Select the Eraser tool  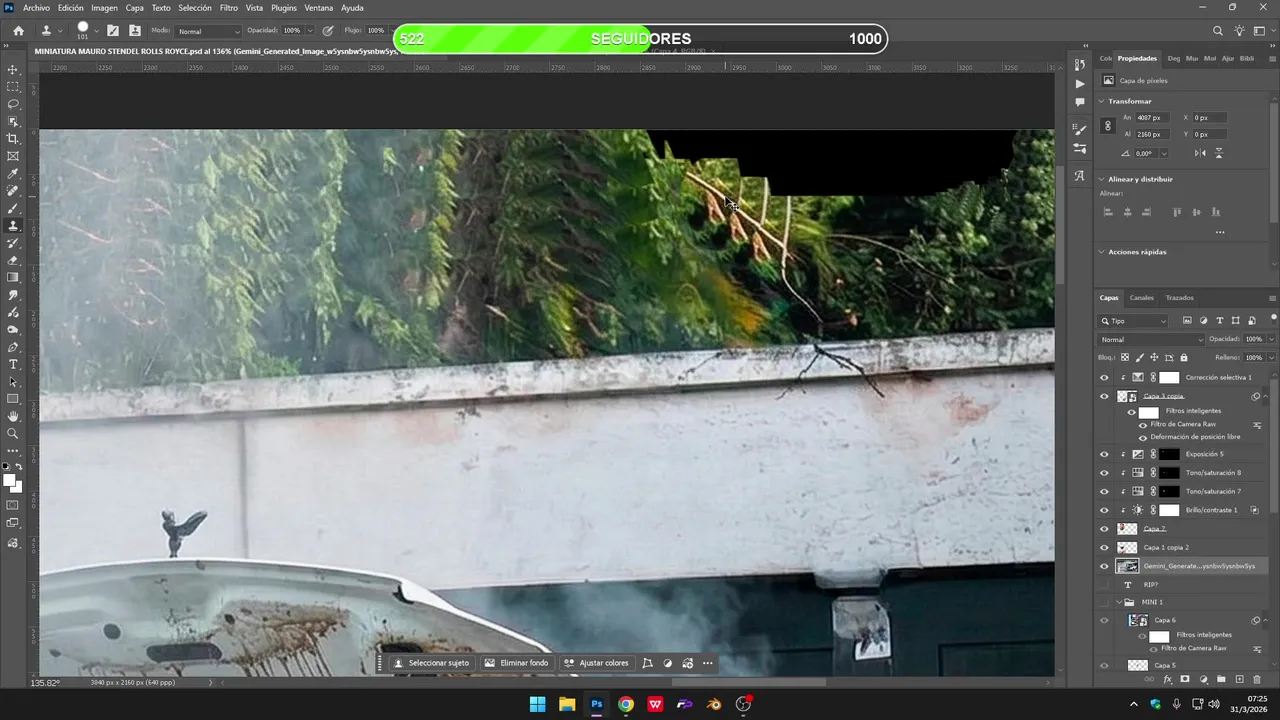tap(13, 260)
